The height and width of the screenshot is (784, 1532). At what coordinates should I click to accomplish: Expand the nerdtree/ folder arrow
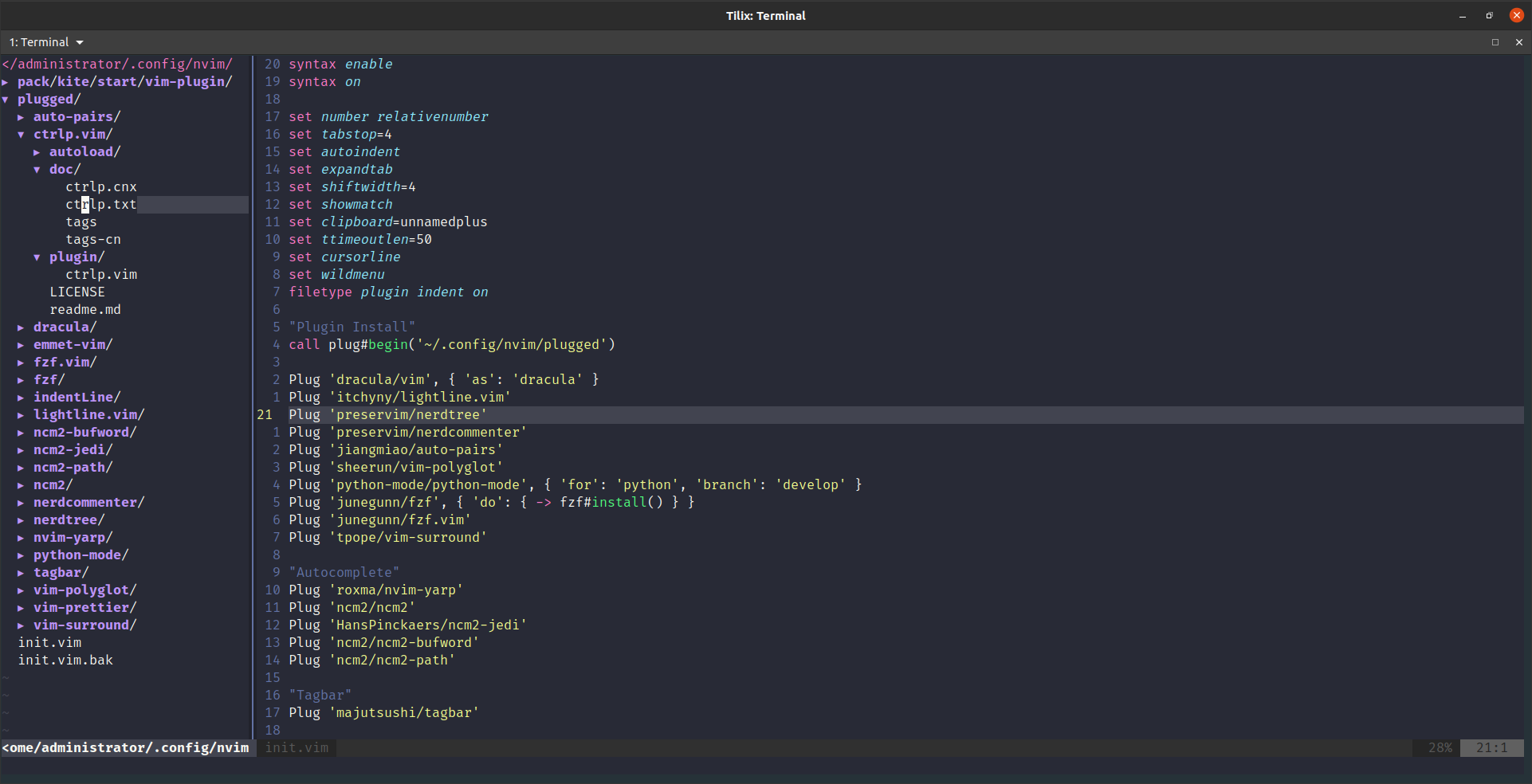click(22, 520)
